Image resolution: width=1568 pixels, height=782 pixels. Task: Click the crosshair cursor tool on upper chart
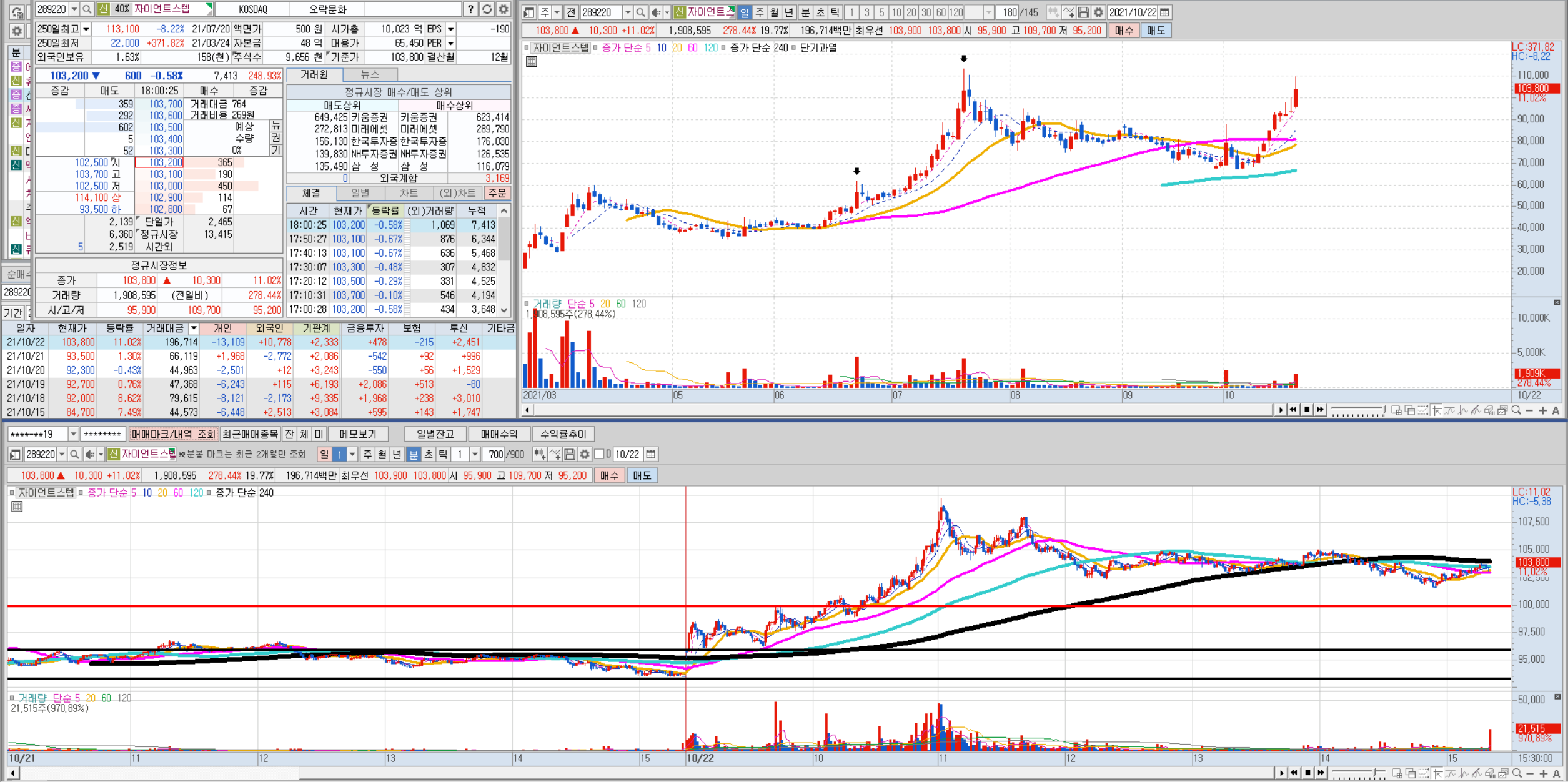point(1437,410)
